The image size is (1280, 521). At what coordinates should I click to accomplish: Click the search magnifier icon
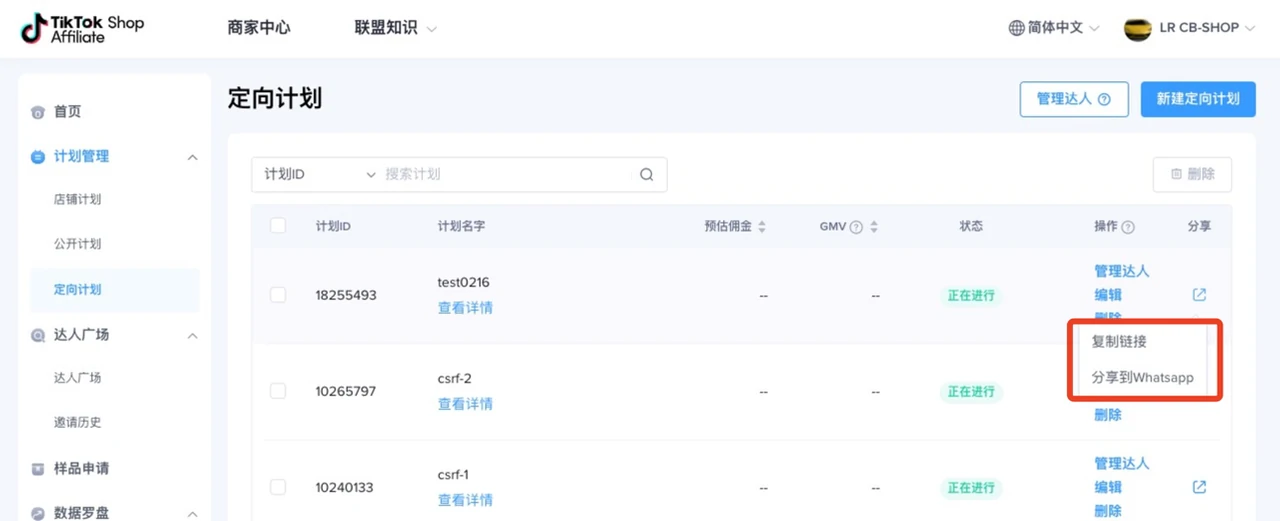tap(646, 174)
